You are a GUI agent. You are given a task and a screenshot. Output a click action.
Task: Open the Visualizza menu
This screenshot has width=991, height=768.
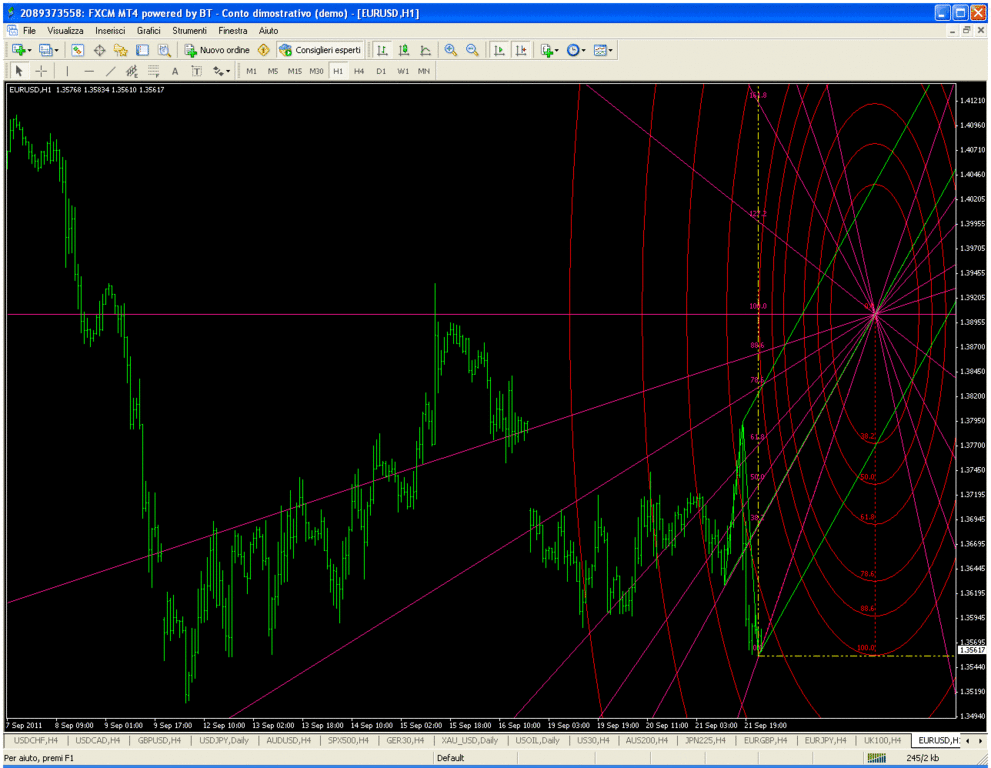point(65,30)
